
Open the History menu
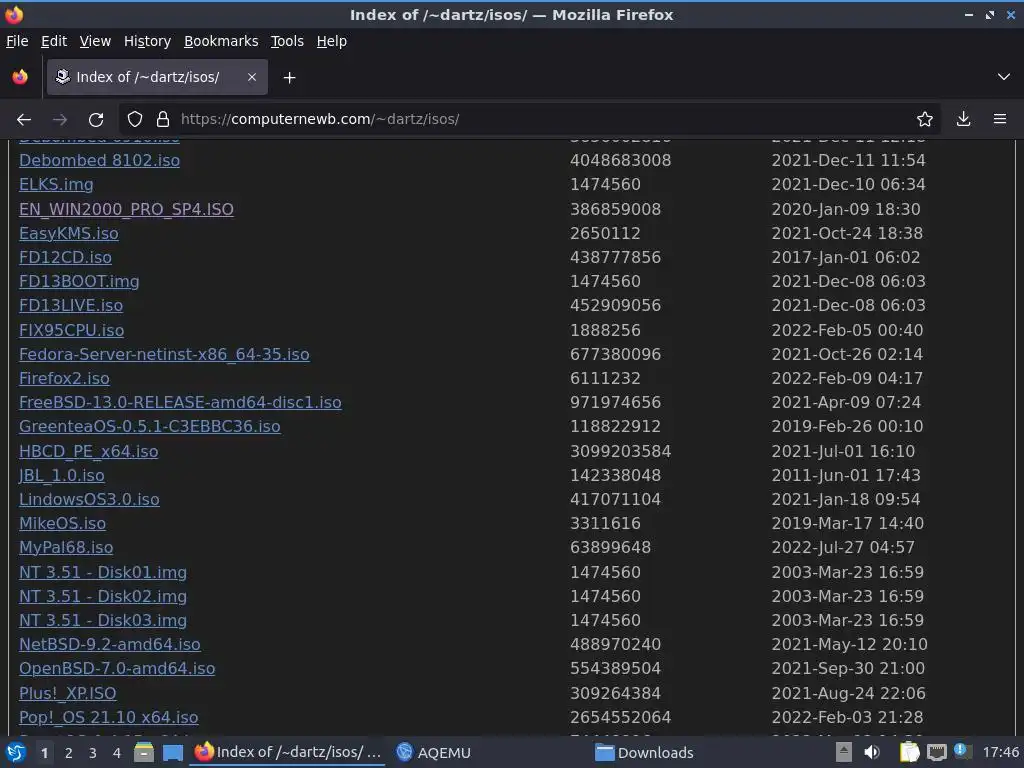coord(147,41)
